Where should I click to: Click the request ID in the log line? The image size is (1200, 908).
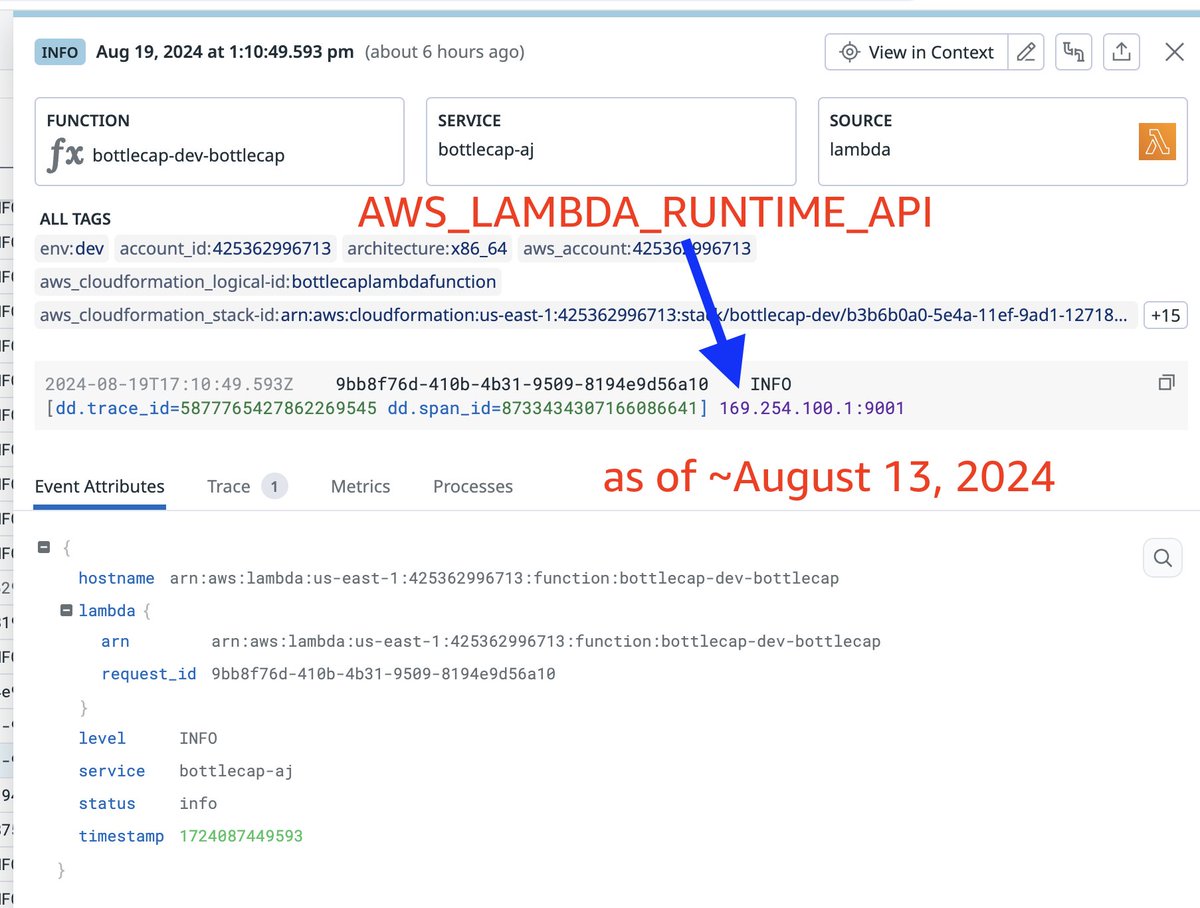522,384
